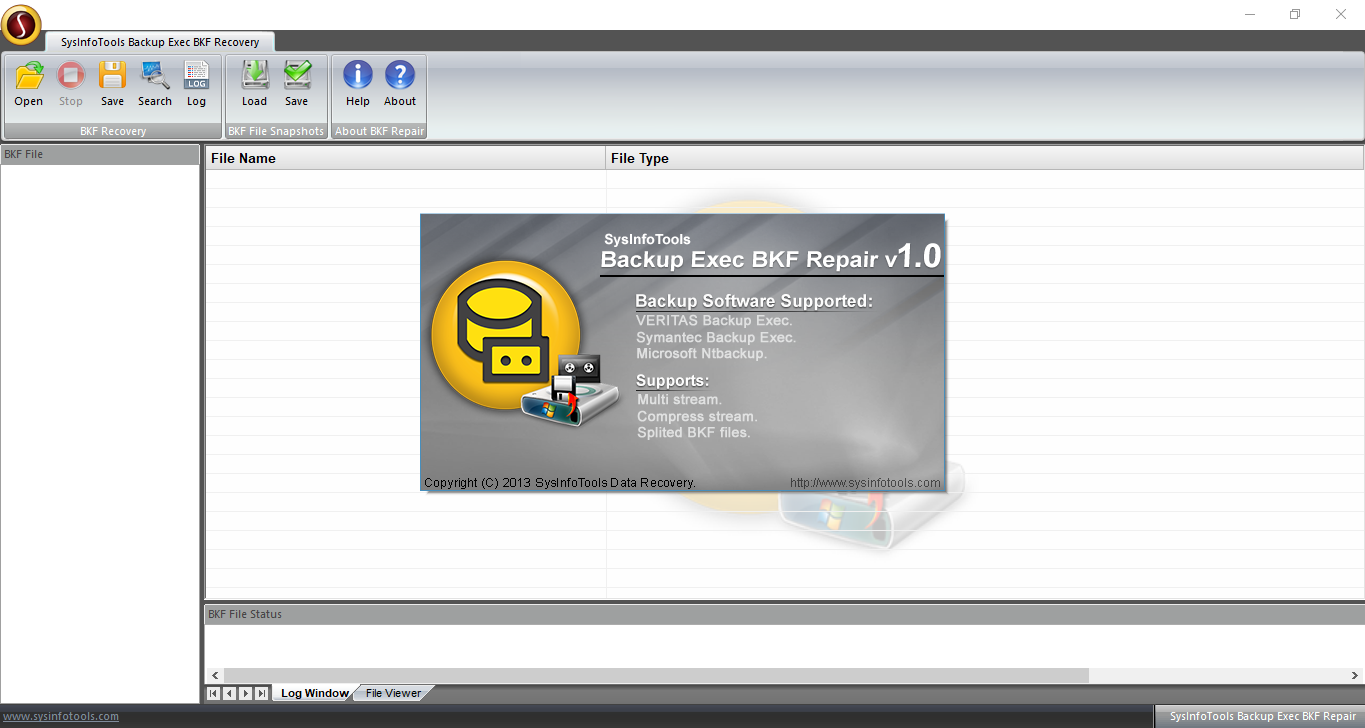Show the About dialog icon
Viewport: 1365px width, 728px height.
[x=400, y=85]
